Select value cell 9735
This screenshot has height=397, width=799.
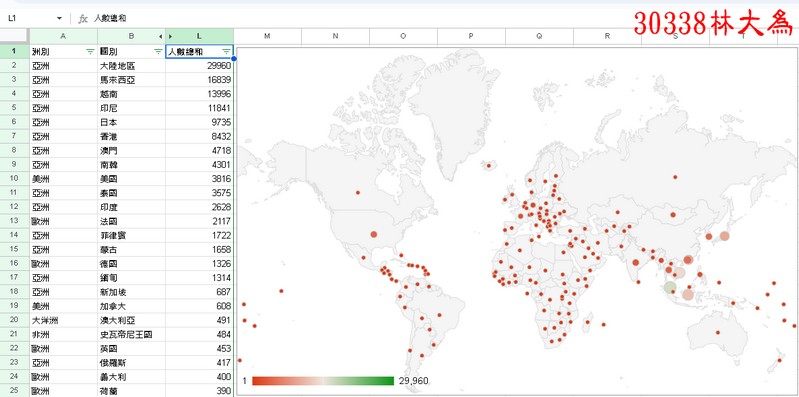click(200, 122)
